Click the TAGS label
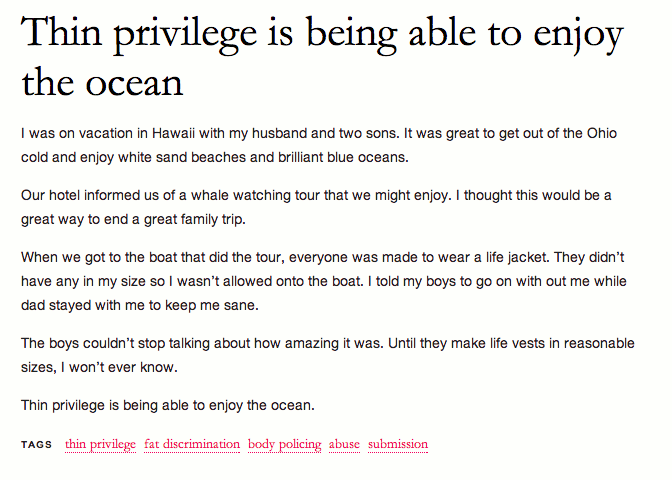The width and height of the screenshot is (672, 480). point(36,444)
